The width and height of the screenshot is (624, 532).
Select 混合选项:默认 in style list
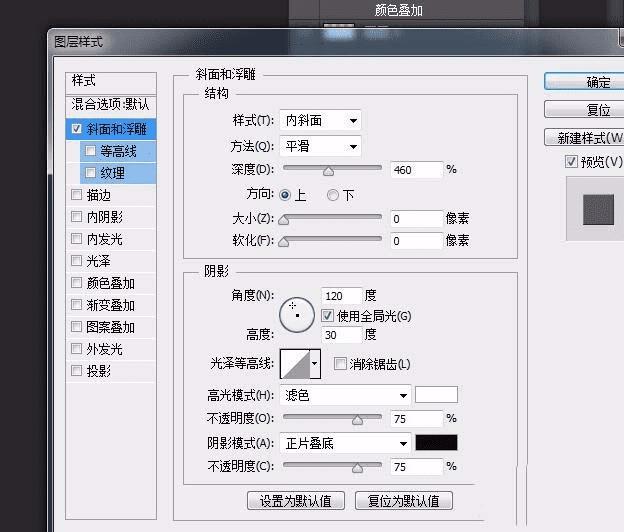pos(111,105)
